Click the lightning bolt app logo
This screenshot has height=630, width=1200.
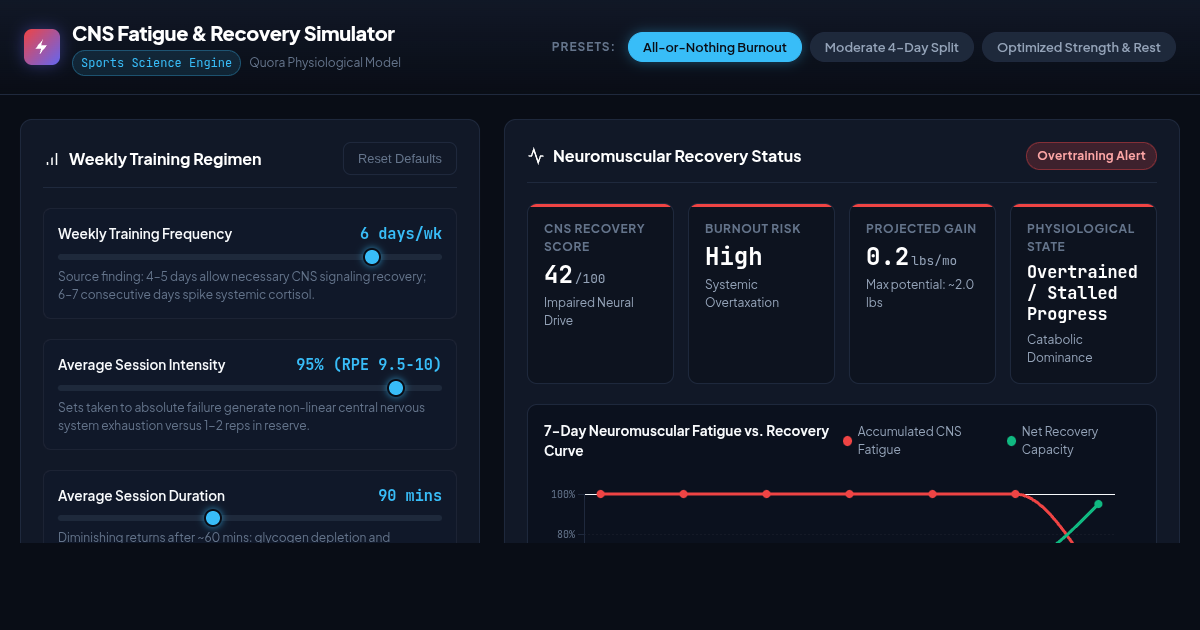[42, 47]
